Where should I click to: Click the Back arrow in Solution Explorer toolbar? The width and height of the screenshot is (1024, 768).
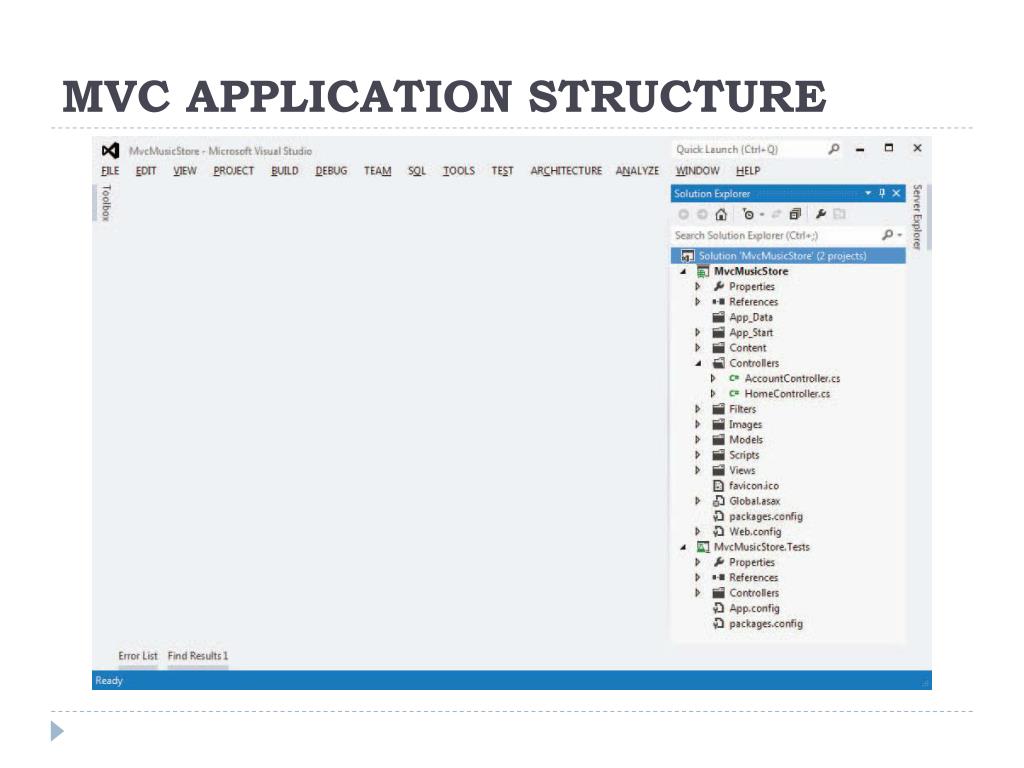pyautogui.click(x=684, y=214)
